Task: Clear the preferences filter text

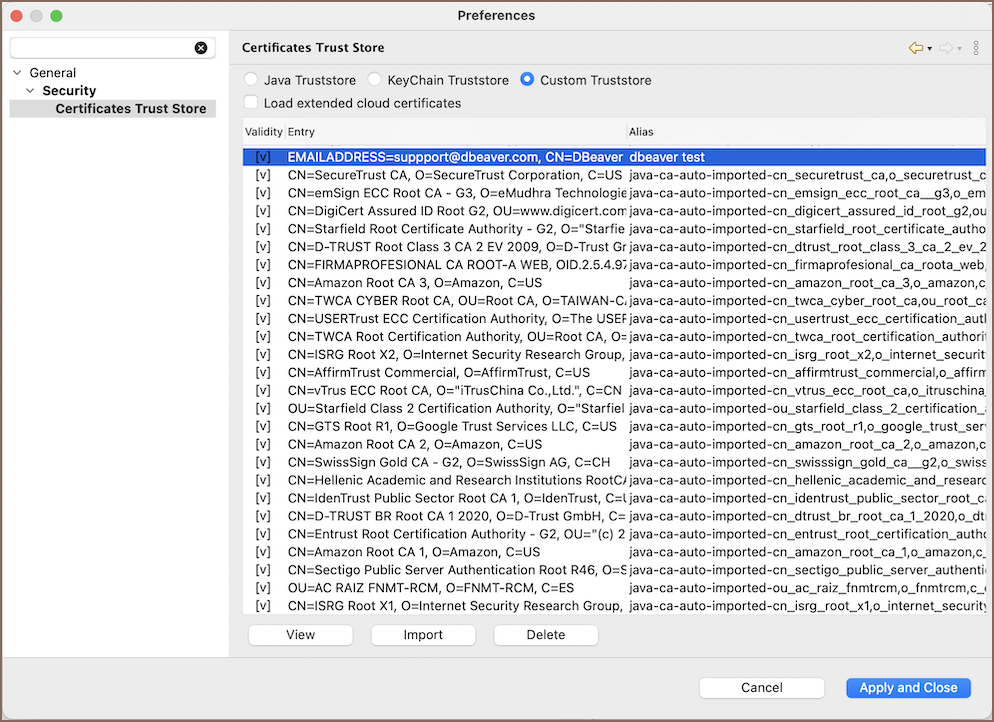Action: coord(201,48)
